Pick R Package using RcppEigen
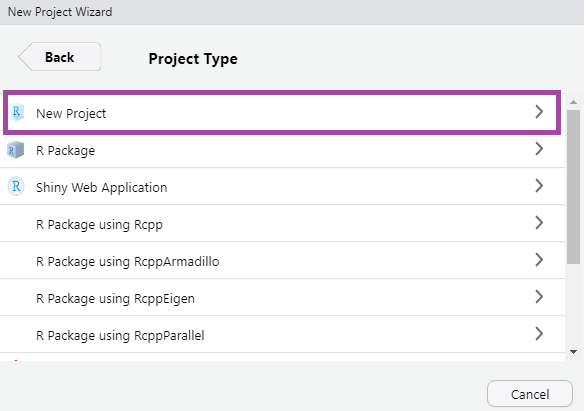This screenshot has height=411, width=586. [282, 297]
